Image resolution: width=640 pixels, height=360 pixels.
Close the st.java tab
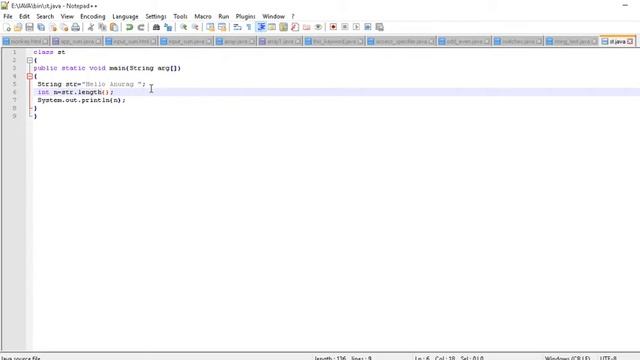click(630, 42)
